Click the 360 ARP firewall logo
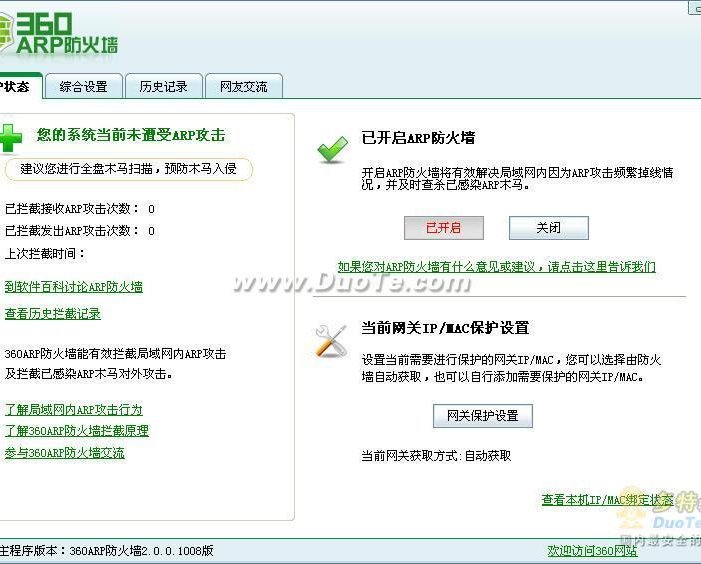This screenshot has width=701, height=564. 59,34
